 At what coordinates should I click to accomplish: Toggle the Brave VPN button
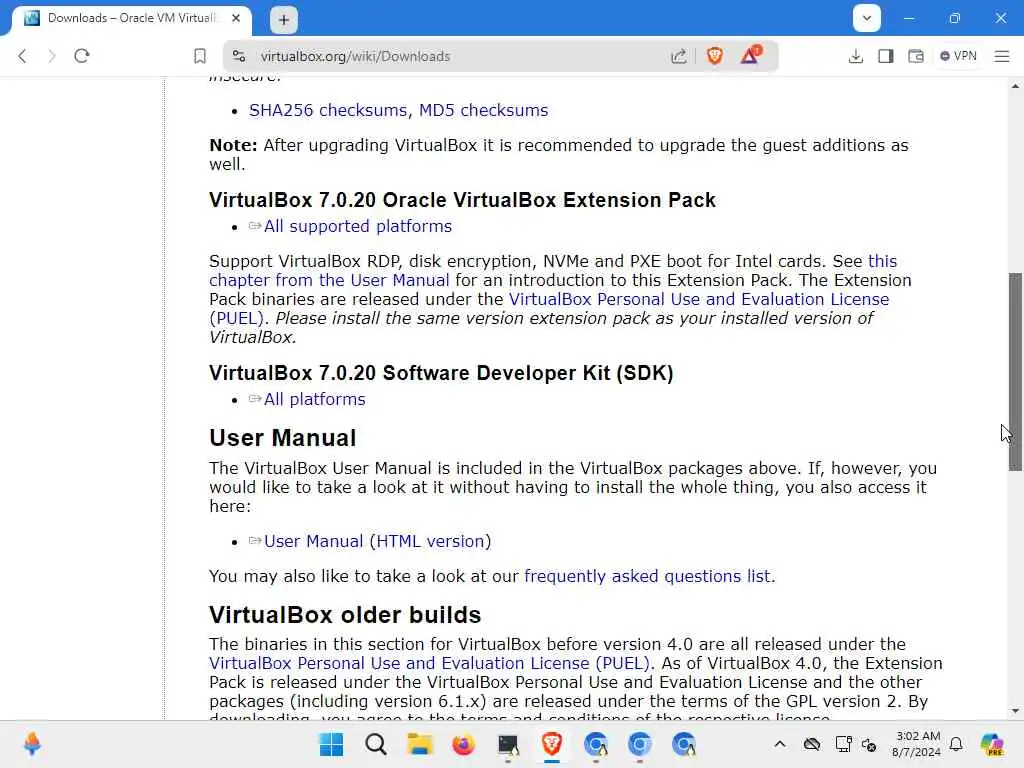click(958, 56)
